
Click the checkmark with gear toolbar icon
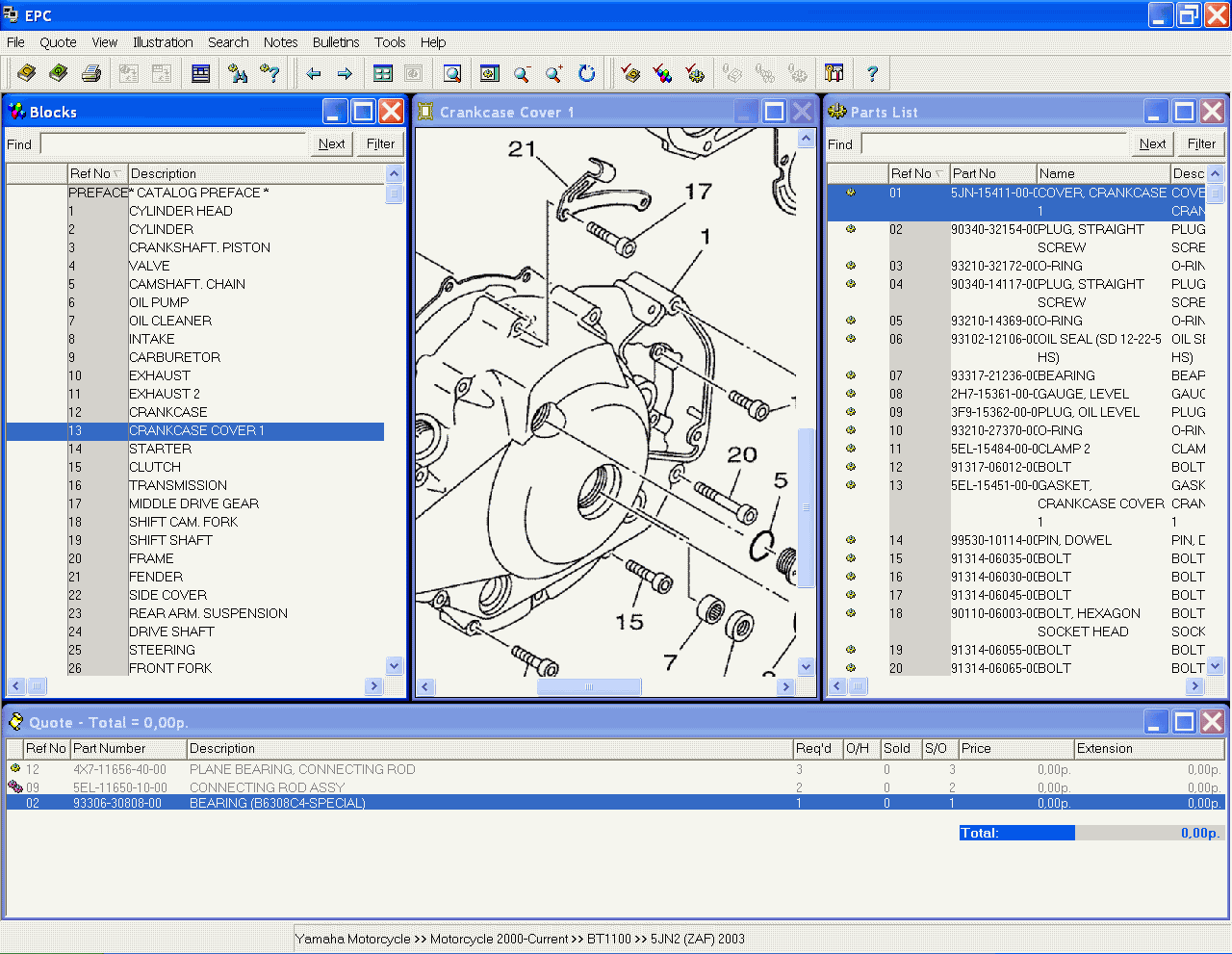(x=695, y=73)
